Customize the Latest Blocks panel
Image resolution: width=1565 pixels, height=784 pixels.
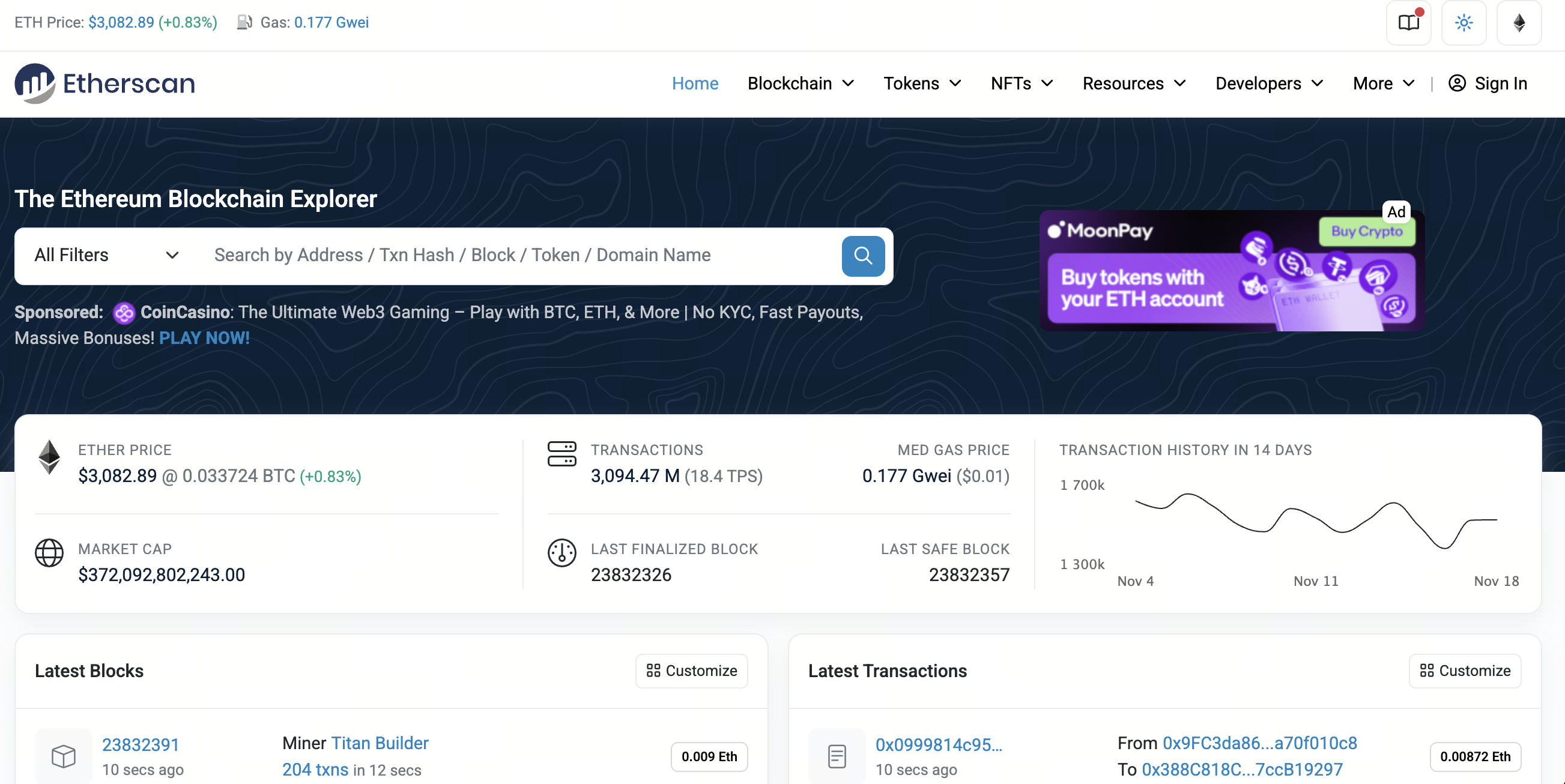(x=691, y=671)
